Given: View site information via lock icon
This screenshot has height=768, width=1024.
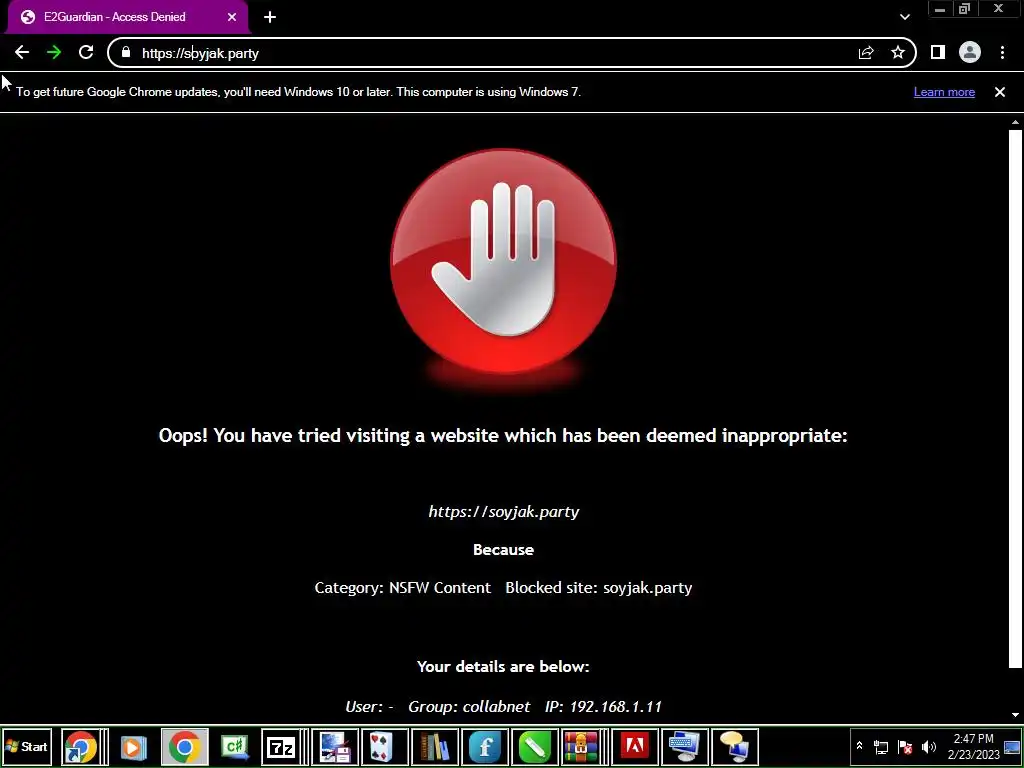Looking at the screenshot, I should coord(126,53).
